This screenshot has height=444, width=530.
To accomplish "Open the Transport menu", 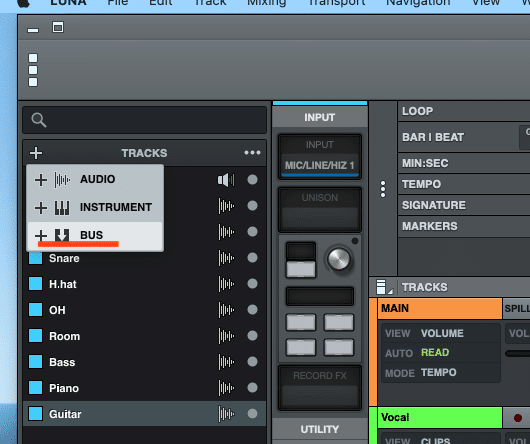I will tap(337, 3).
